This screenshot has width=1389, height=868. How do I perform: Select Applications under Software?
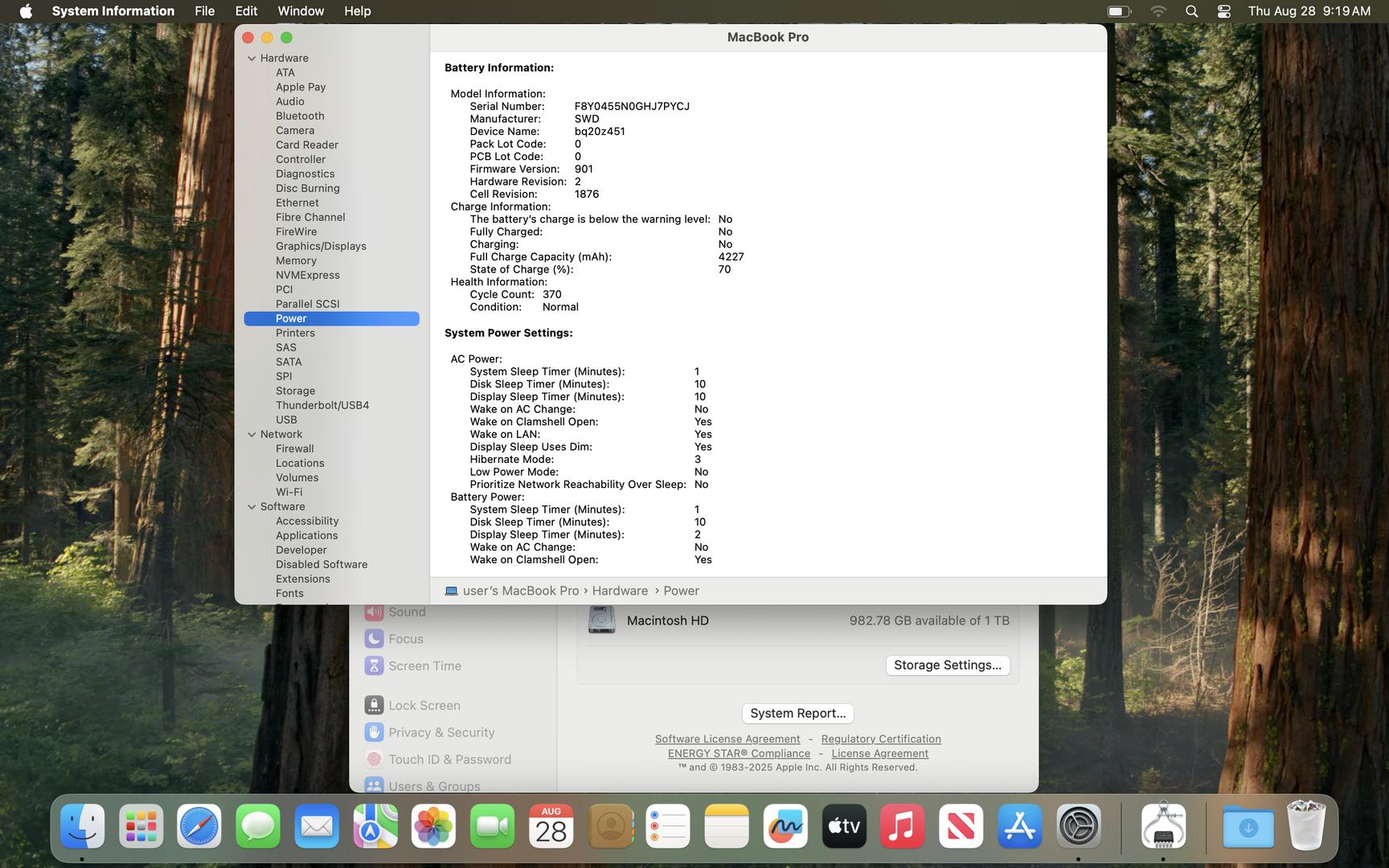[307, 535]
